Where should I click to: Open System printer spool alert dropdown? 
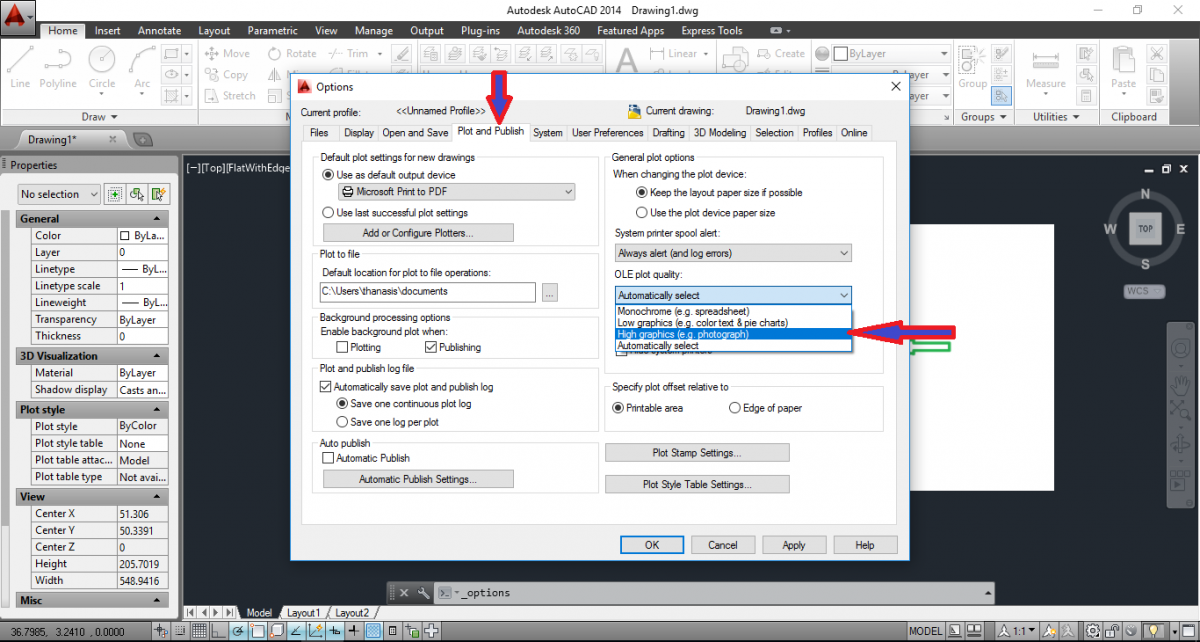733,253
